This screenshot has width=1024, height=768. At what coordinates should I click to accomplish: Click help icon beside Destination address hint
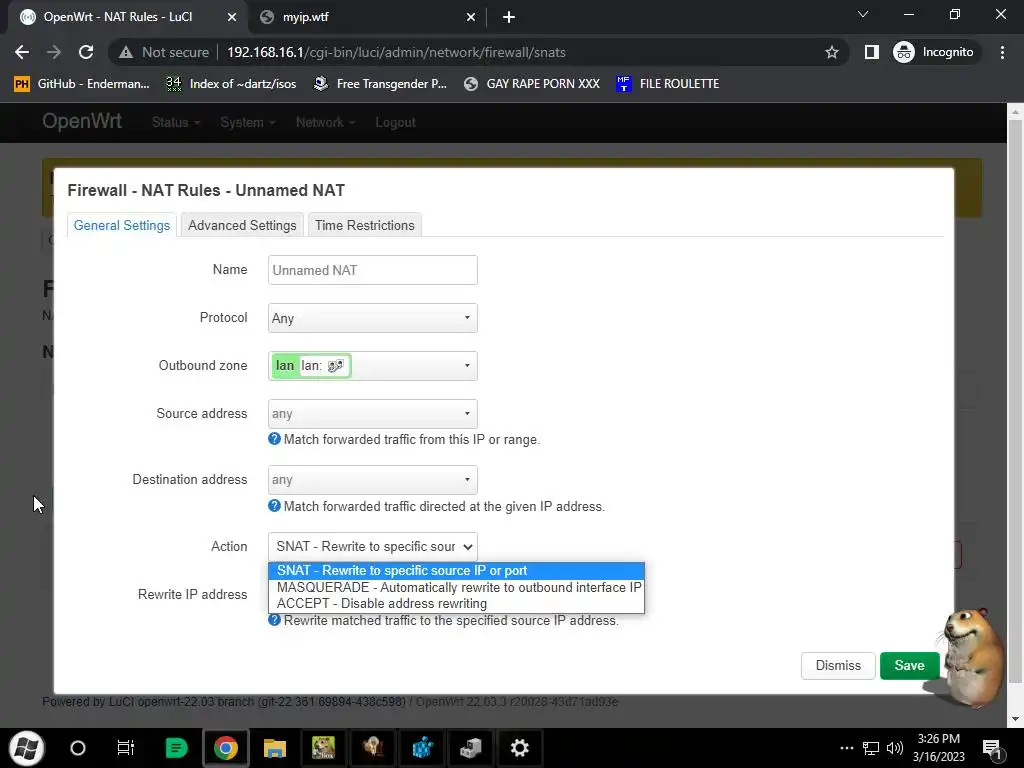(274, 506)
